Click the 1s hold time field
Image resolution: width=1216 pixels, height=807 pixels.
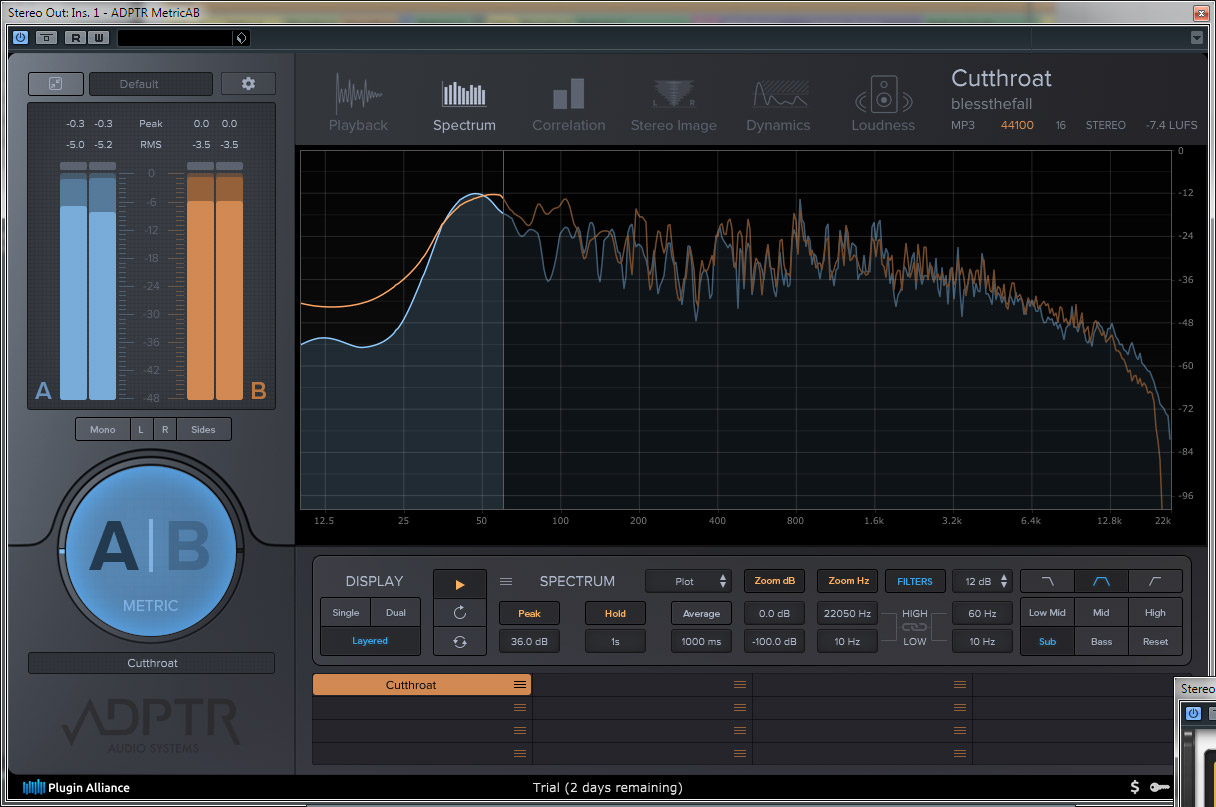(615, 642)
